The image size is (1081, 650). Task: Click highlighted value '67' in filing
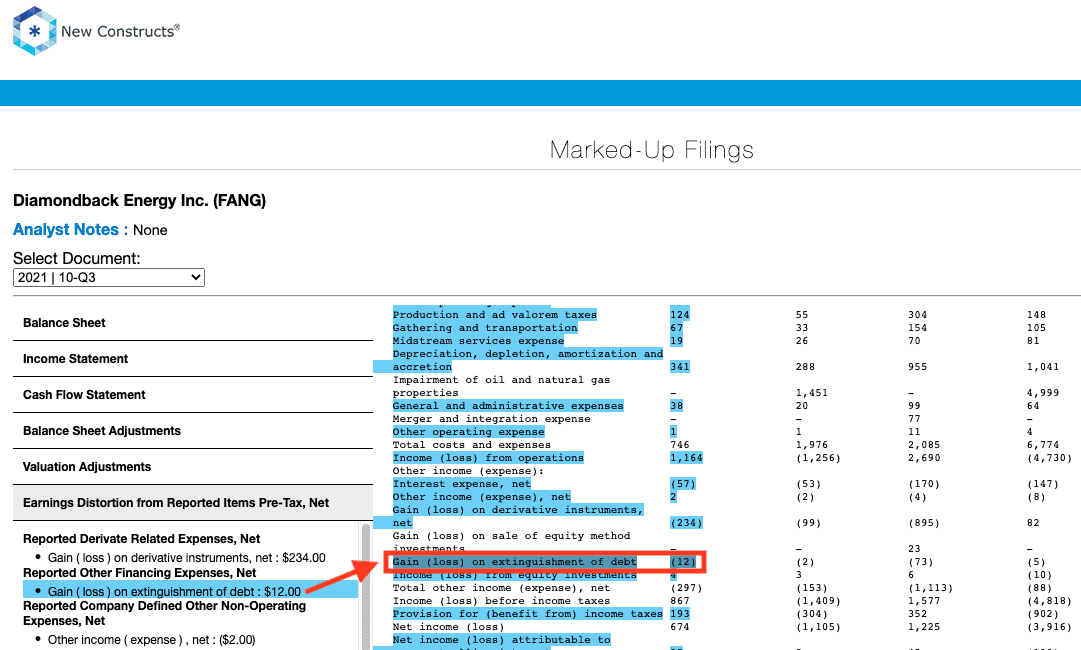tap(676, 328)
